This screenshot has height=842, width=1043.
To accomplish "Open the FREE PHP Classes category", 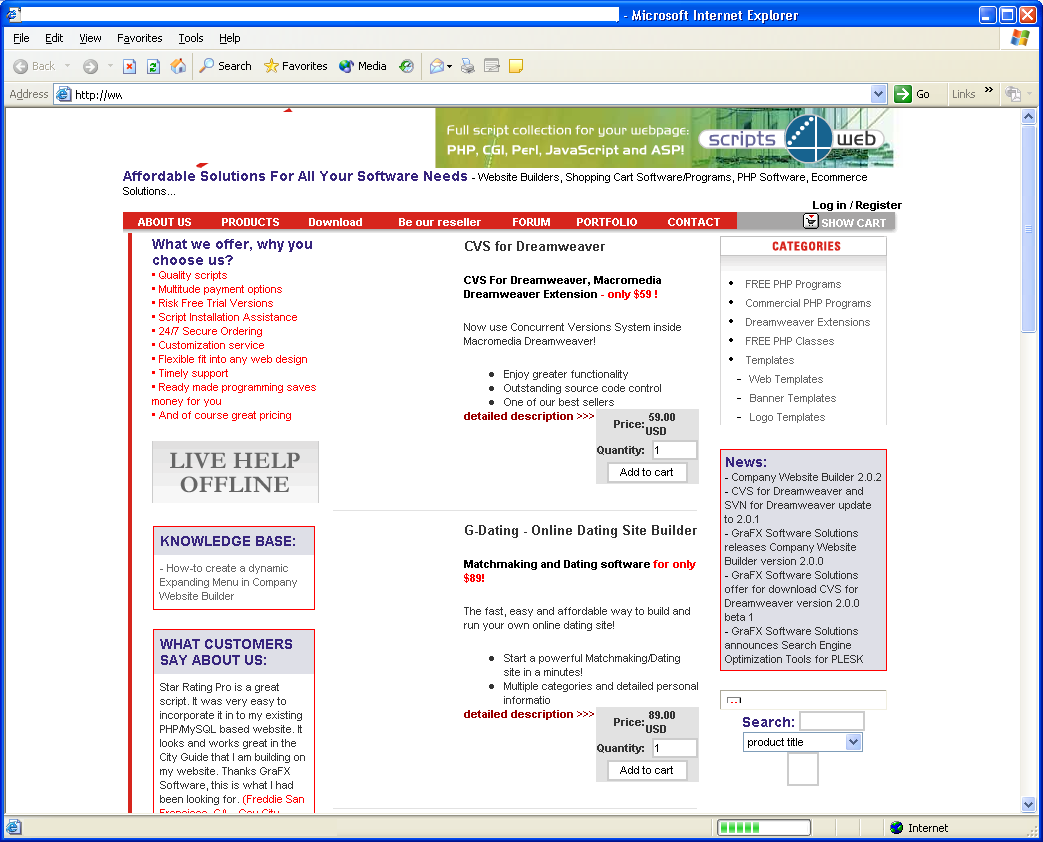I will click(790, 341).
